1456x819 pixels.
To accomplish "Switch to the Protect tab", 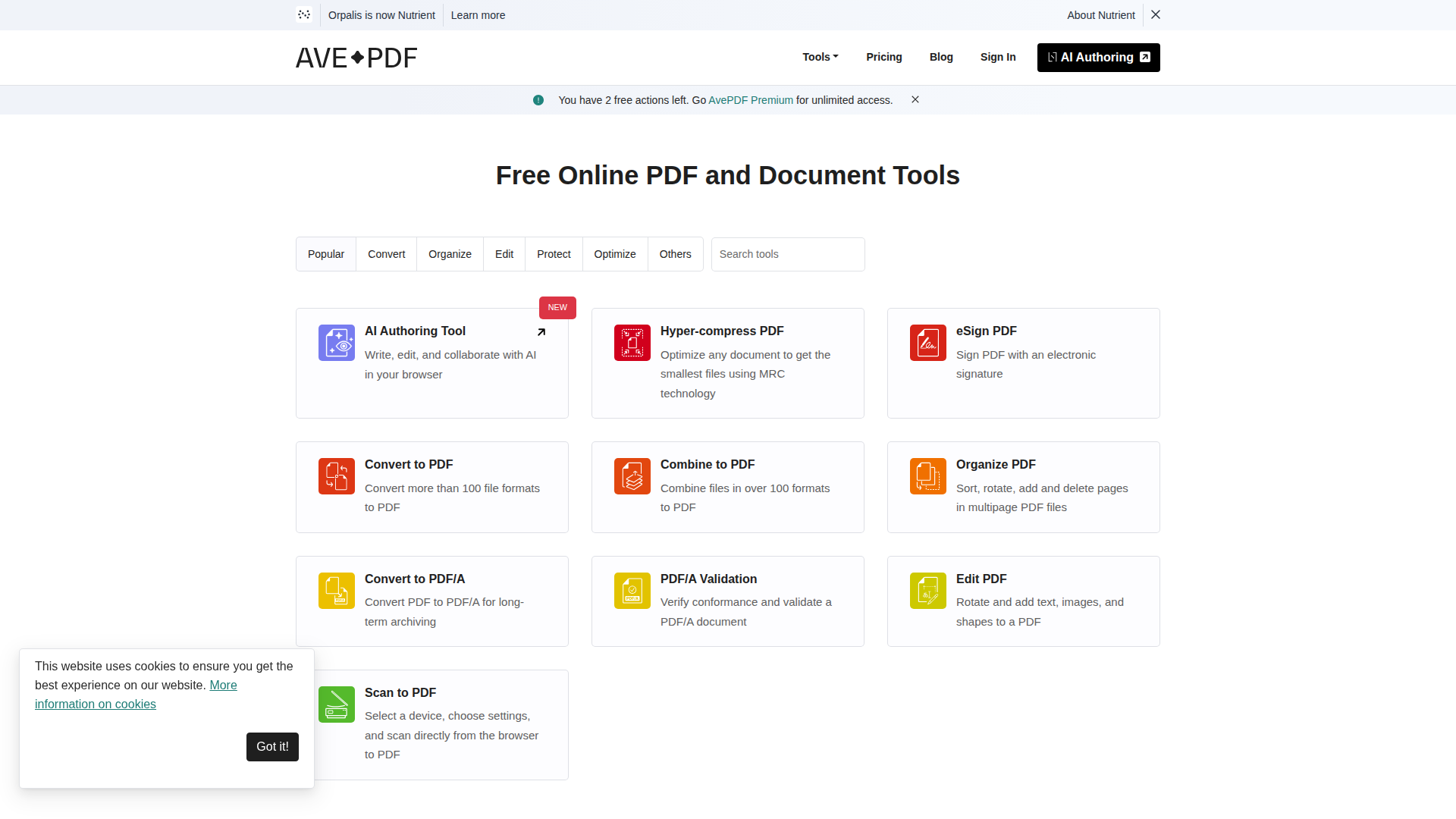I will pos(554,254).
